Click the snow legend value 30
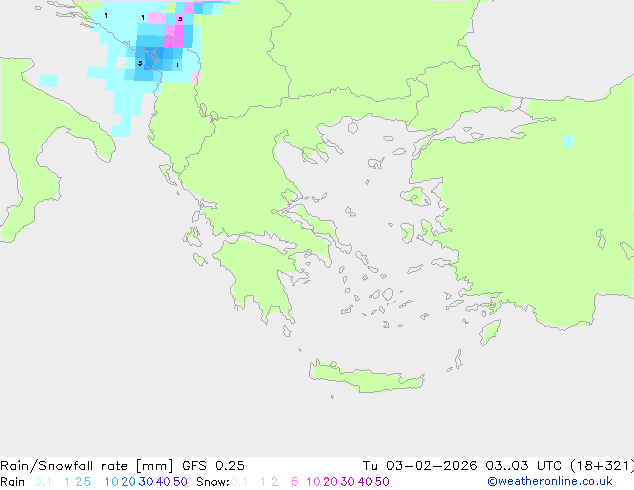This screenshot has height=490, width=634. click(x=348, y=482)
